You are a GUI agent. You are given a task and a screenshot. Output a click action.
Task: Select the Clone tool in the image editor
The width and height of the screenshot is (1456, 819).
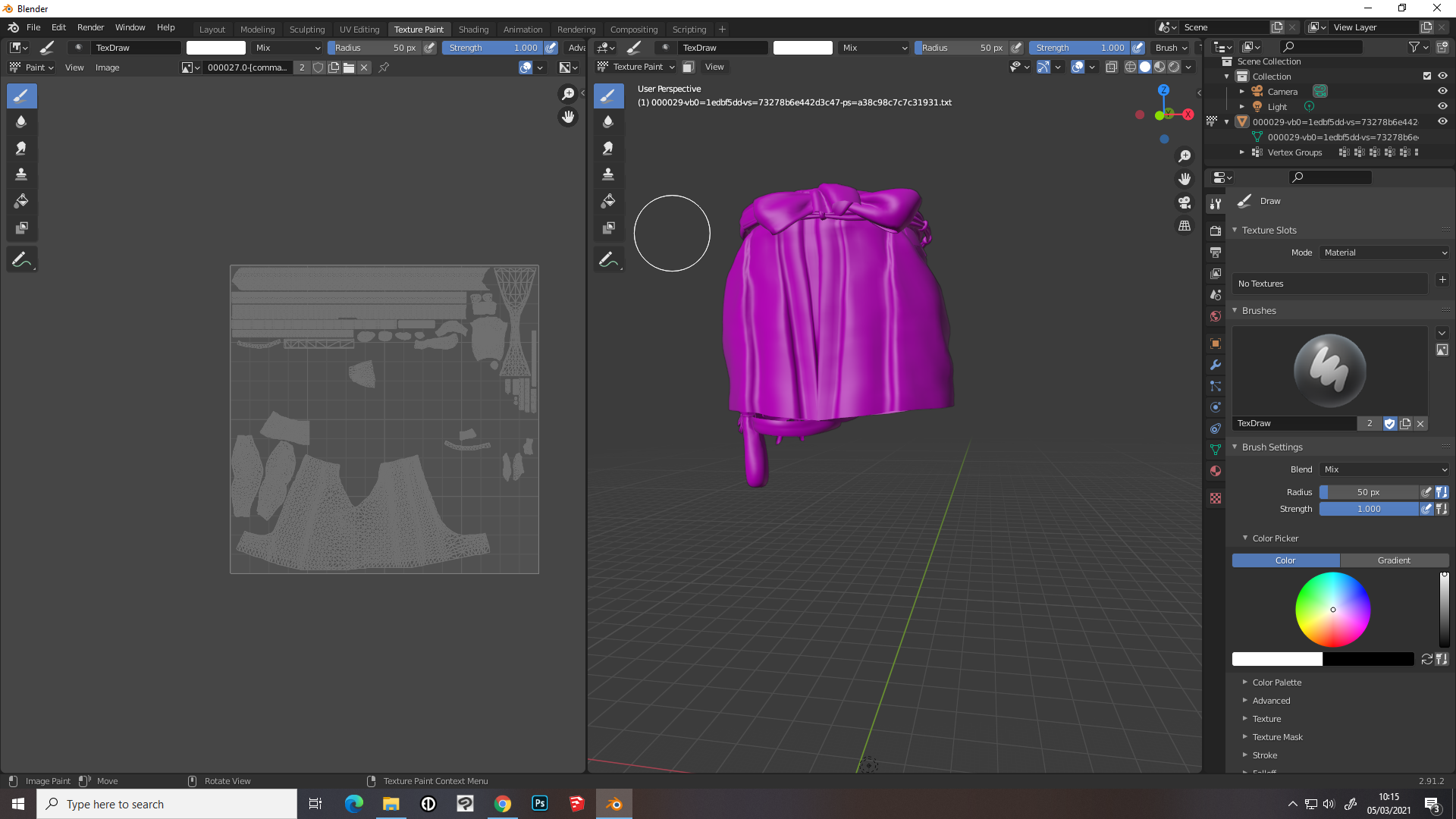(21, 174)
